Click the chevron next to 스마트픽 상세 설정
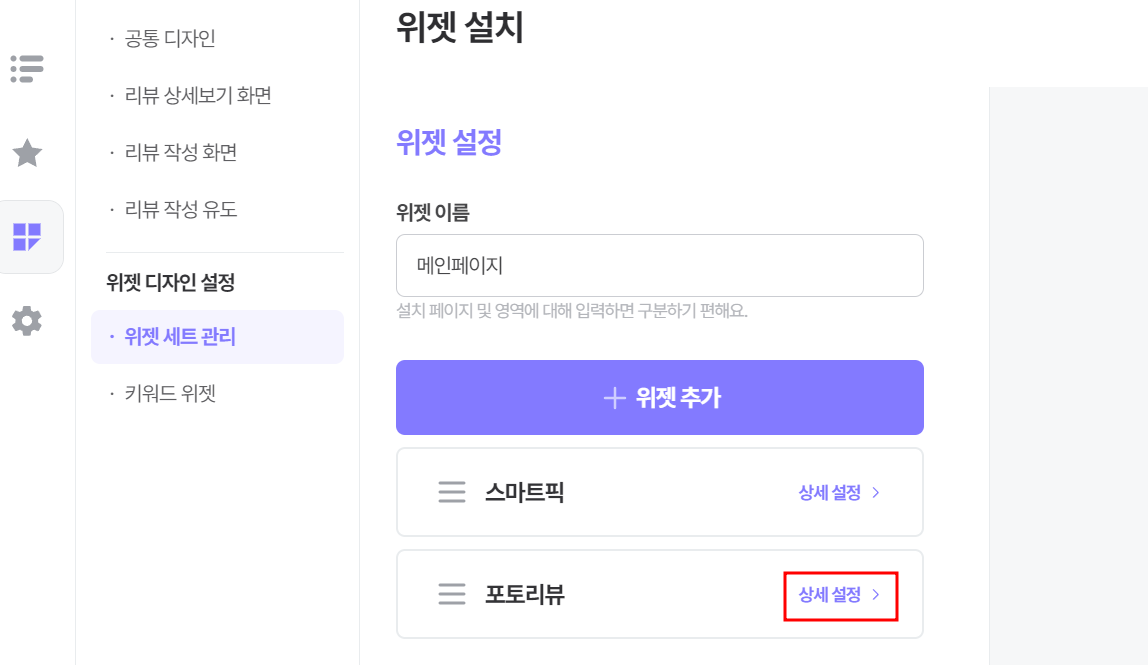 [x=876, y=493]
